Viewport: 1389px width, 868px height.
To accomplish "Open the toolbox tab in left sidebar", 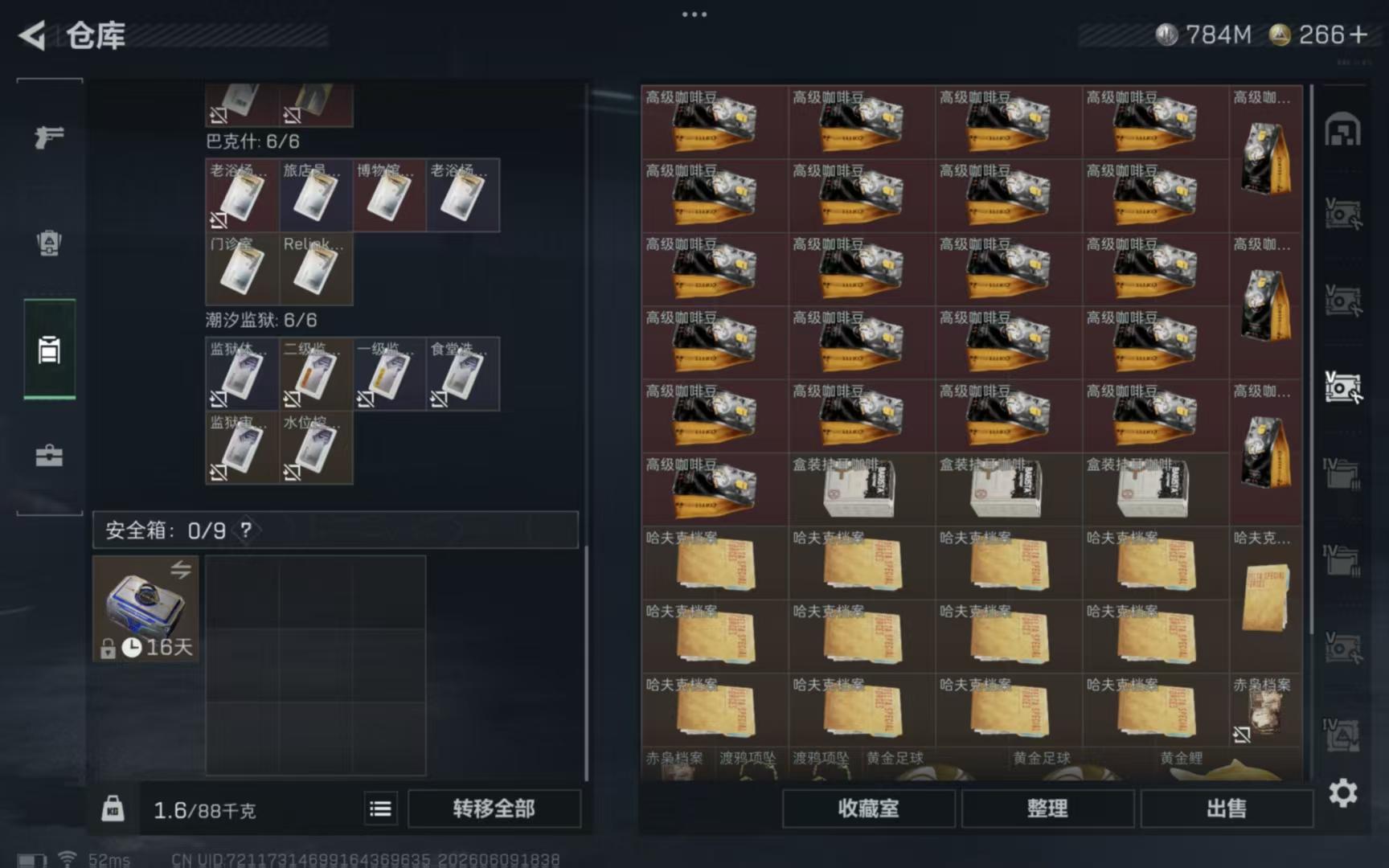I will click(x=49, y=456).
